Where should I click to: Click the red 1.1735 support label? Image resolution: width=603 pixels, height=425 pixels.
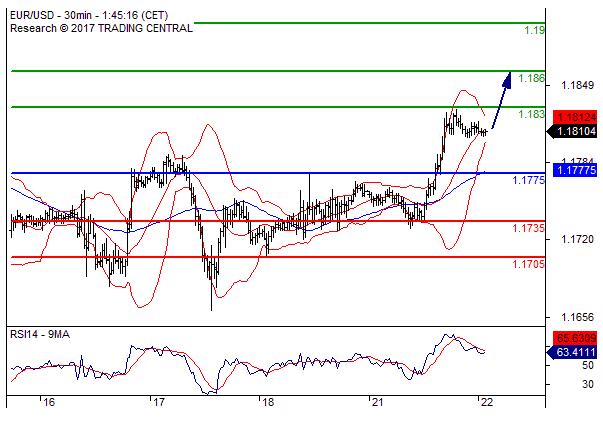pyautogui.click(x=528, y=228)
